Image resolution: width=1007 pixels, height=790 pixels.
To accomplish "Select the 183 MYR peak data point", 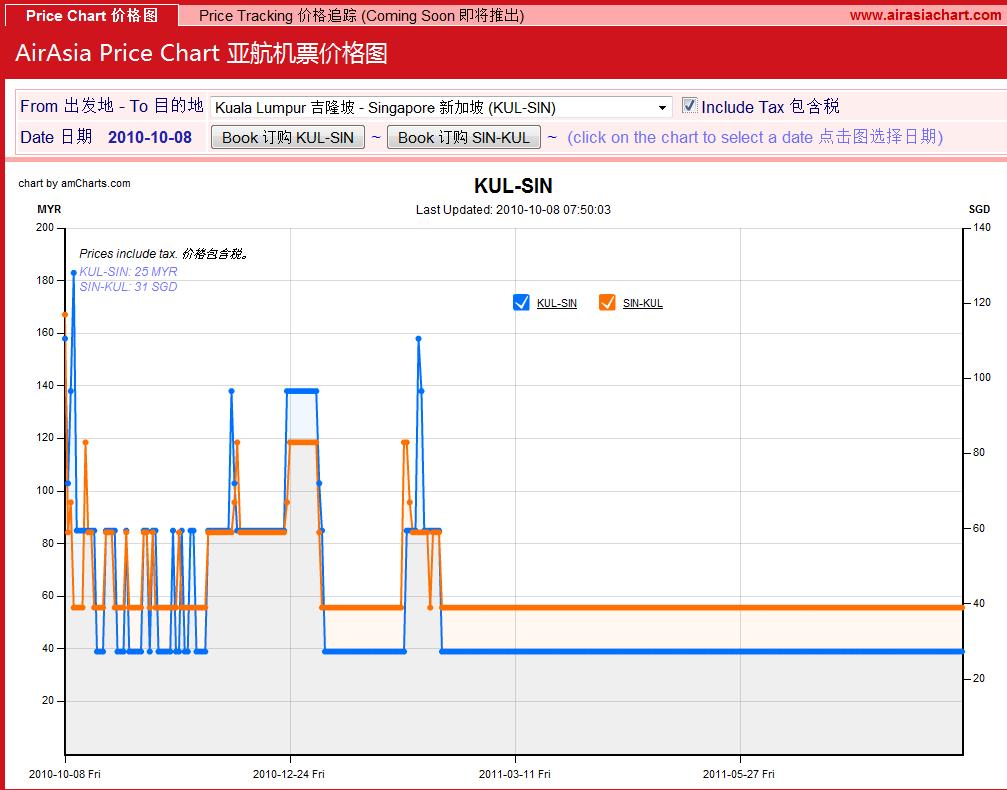I will (74, 273).
